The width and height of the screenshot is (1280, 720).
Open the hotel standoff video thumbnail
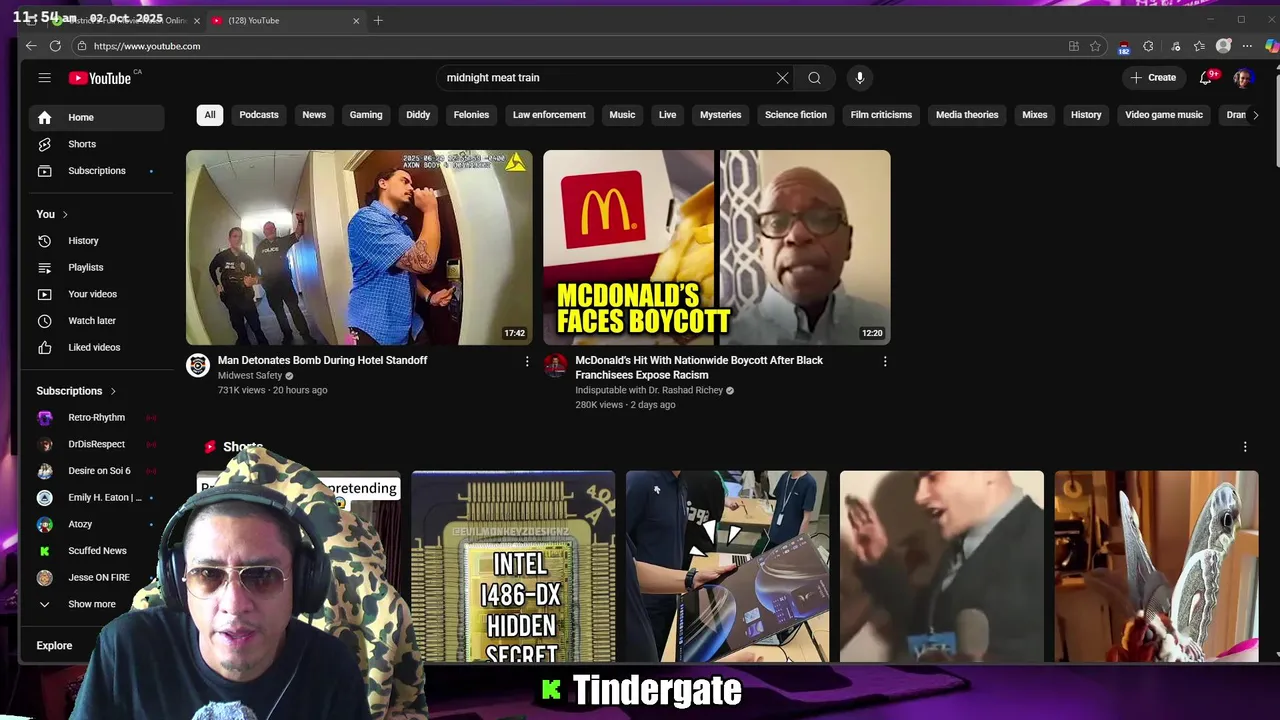click(359, 247)
